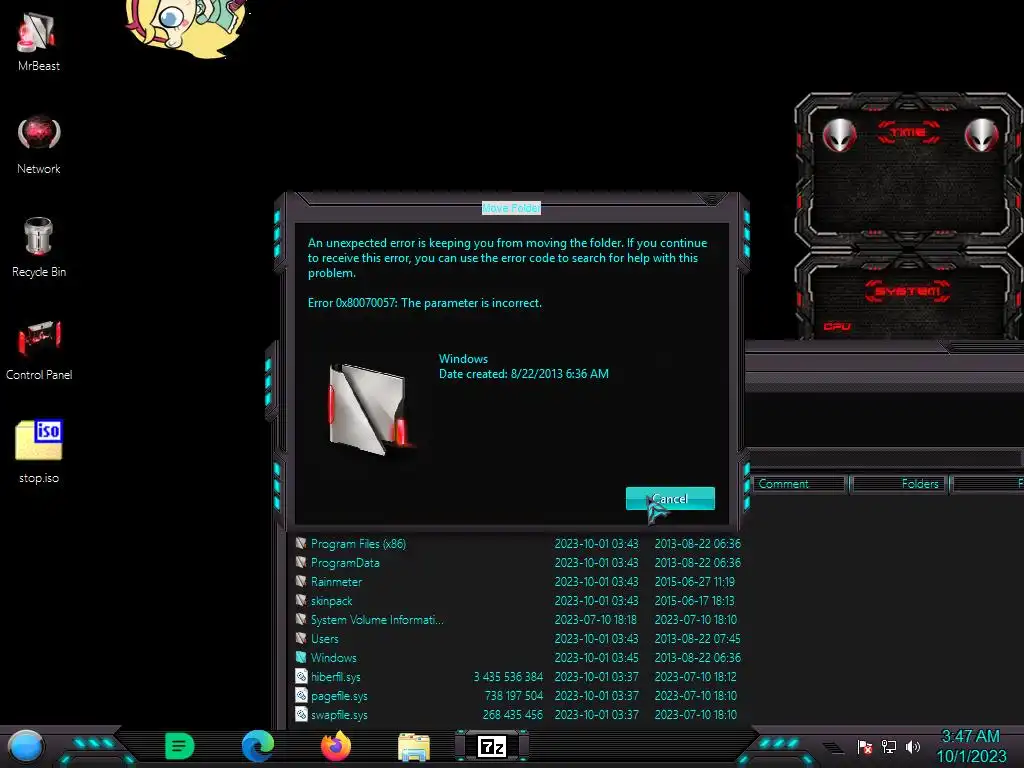Image resolution: width=1024 pixels, height=768 pixels.
Task: Click the 2015-06-27 11:19 created date
Action: point(695,582)
